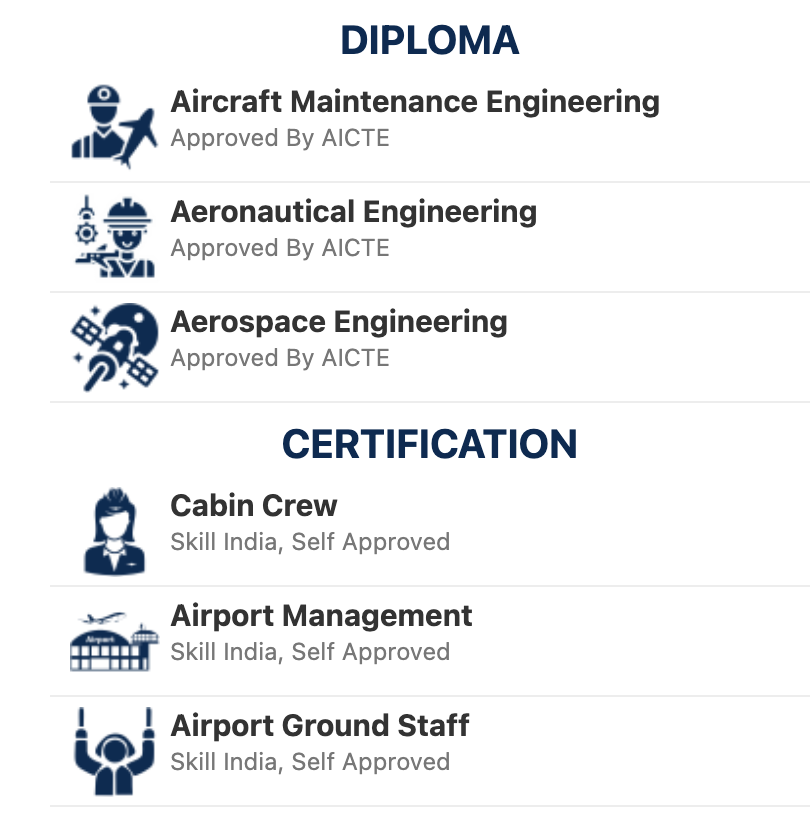The image size is (812, 828).
Task: Click the Aerospace Engineering satellite icon
Action: click(x=115, y=347)
